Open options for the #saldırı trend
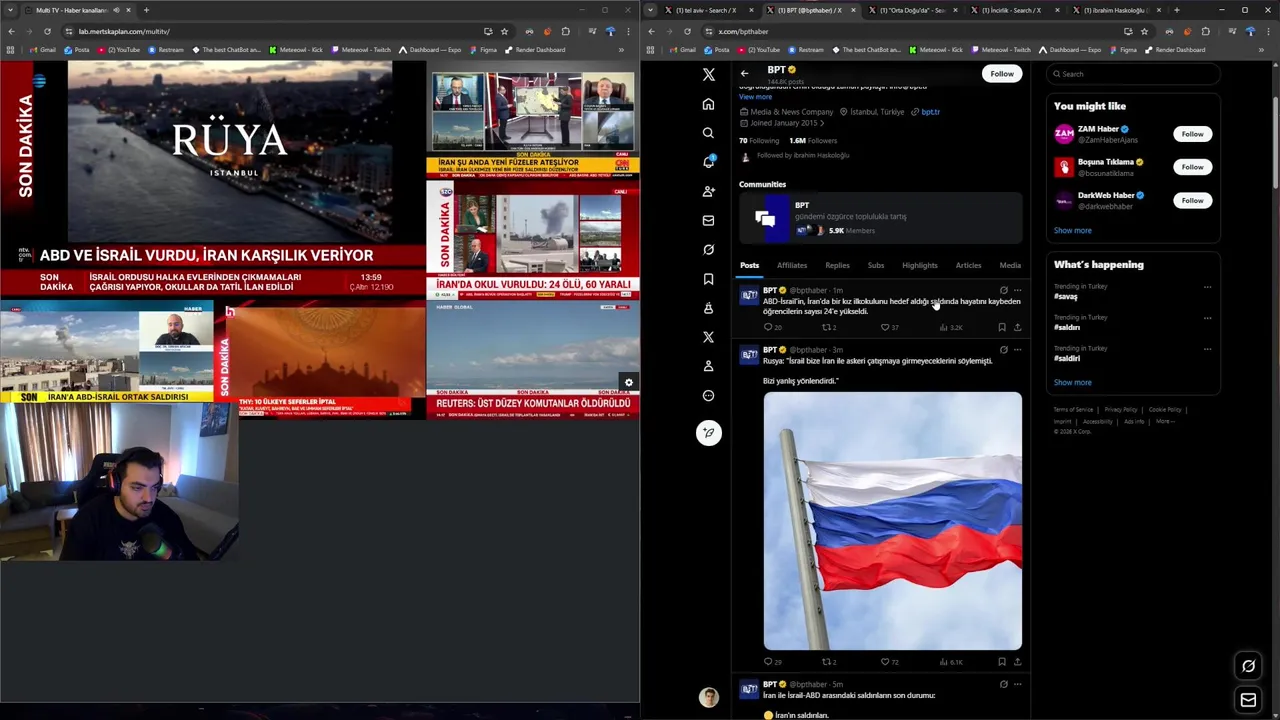 (1207, 318)
